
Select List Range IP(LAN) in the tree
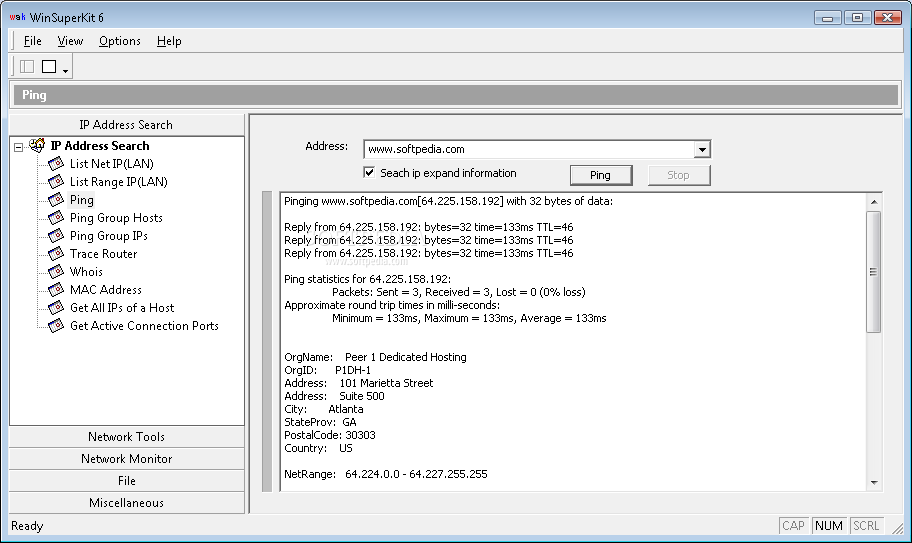[119, 182]
